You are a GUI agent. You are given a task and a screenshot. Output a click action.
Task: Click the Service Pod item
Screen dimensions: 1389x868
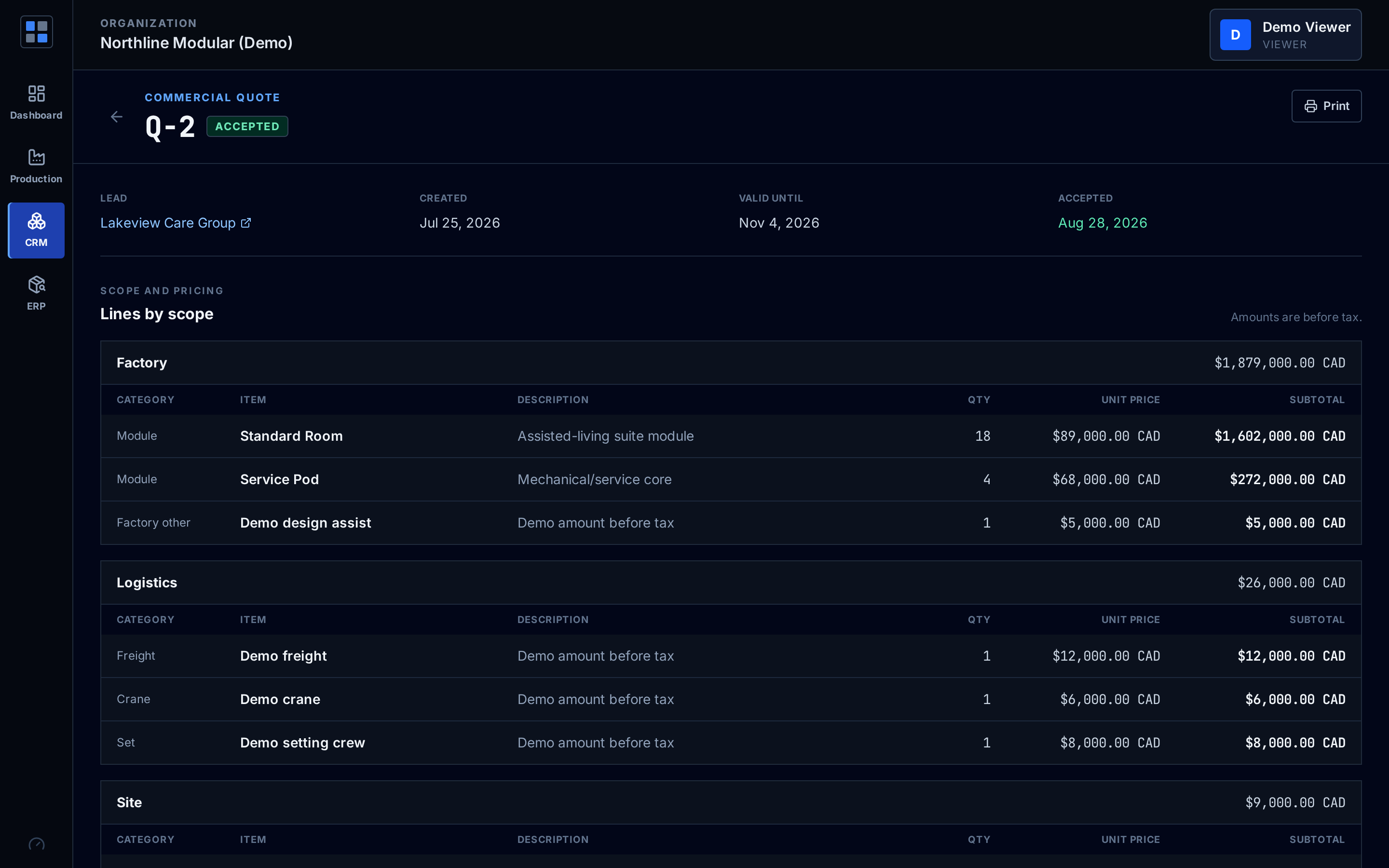[279, 479]
